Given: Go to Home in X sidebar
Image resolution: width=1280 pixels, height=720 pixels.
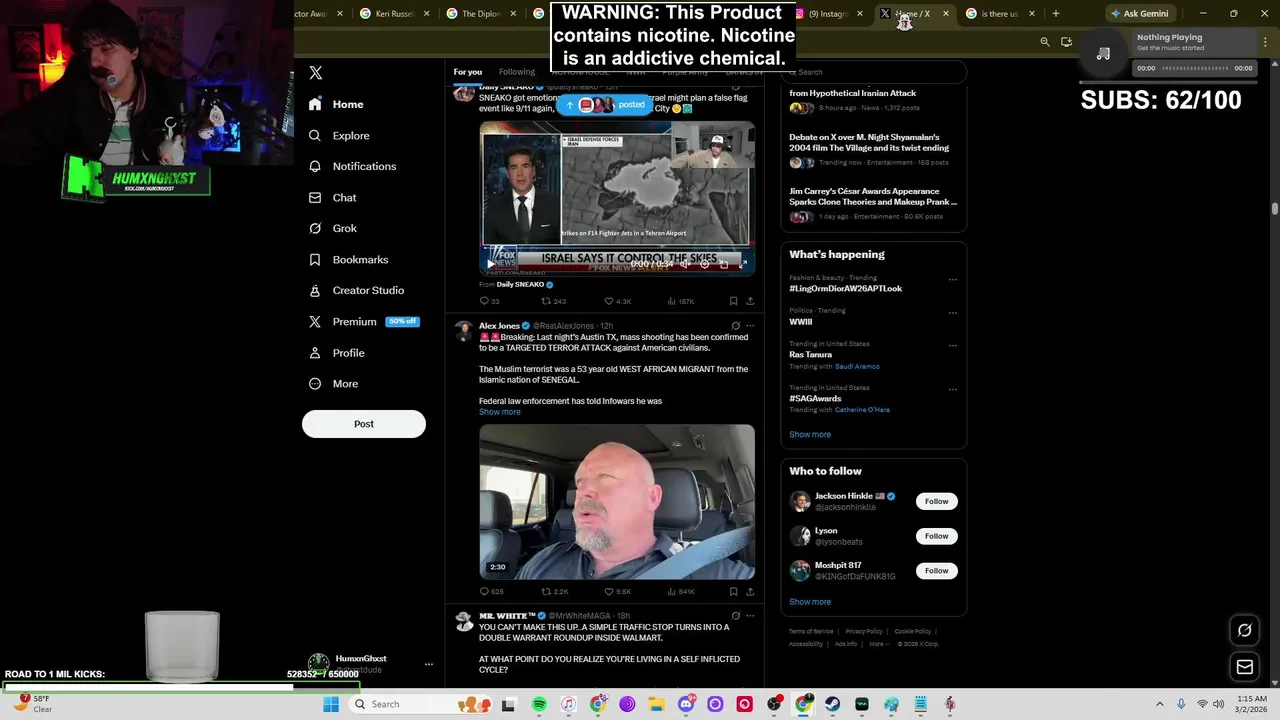Looking at the screenshot, I should 336,104.
